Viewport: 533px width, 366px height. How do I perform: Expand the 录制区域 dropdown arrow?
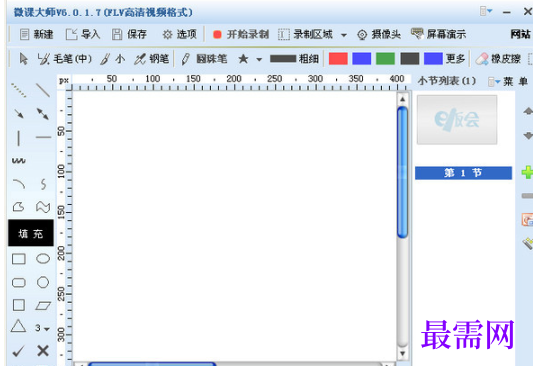coord(344,35)
